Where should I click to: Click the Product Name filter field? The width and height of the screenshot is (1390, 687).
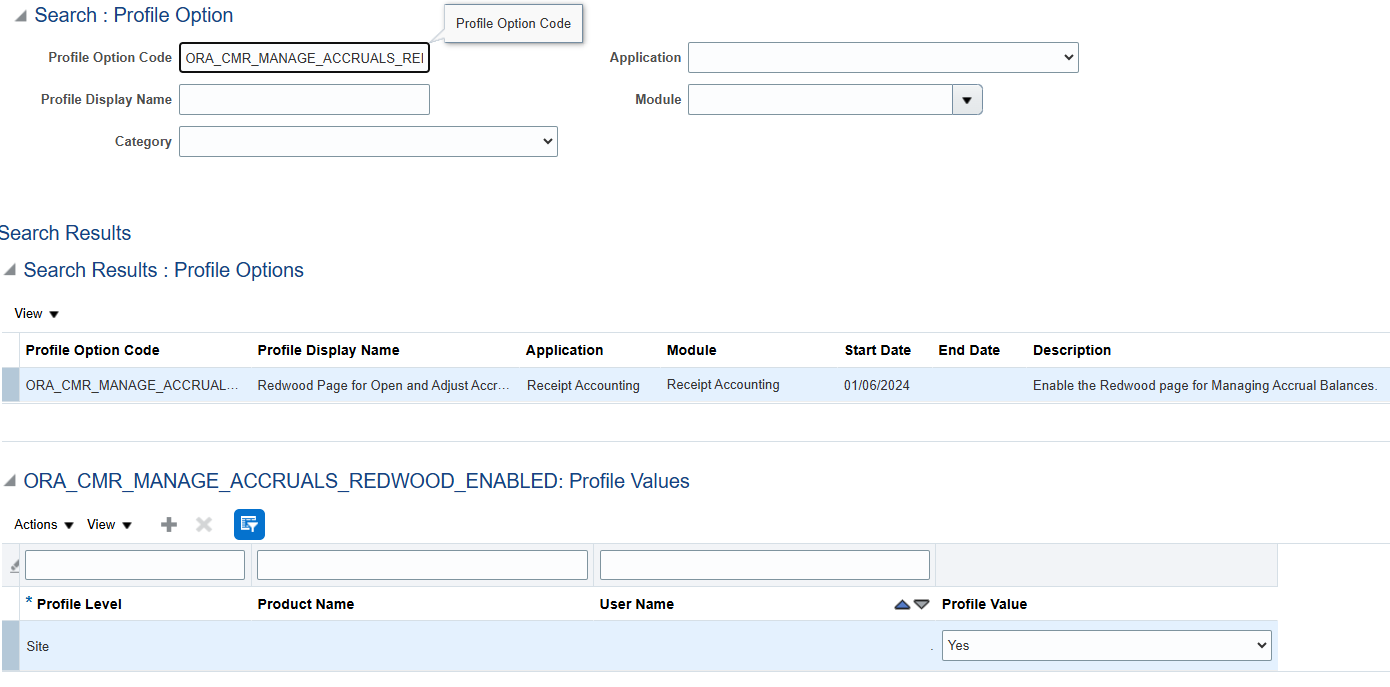tap(422, 565)
